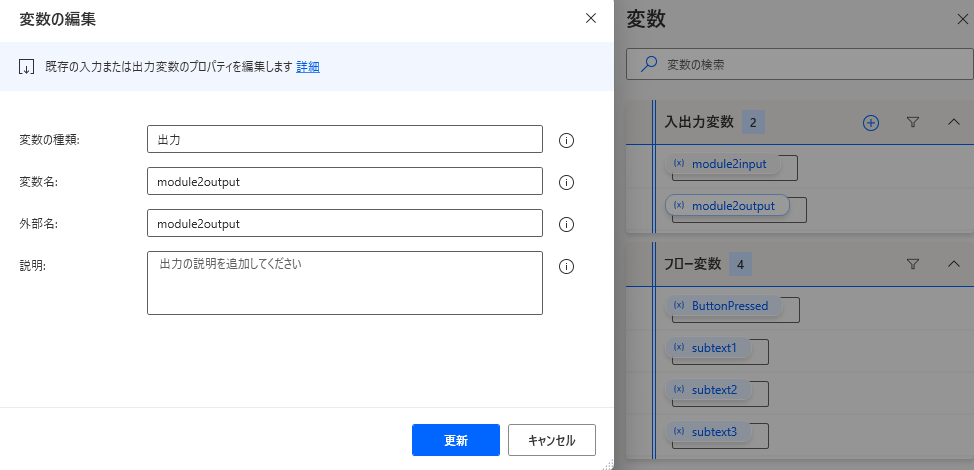Screen dimensions: 974x470
Task: Click info icon beside 変数名 field
Action: pyautogui.click(x=566, y=183)
